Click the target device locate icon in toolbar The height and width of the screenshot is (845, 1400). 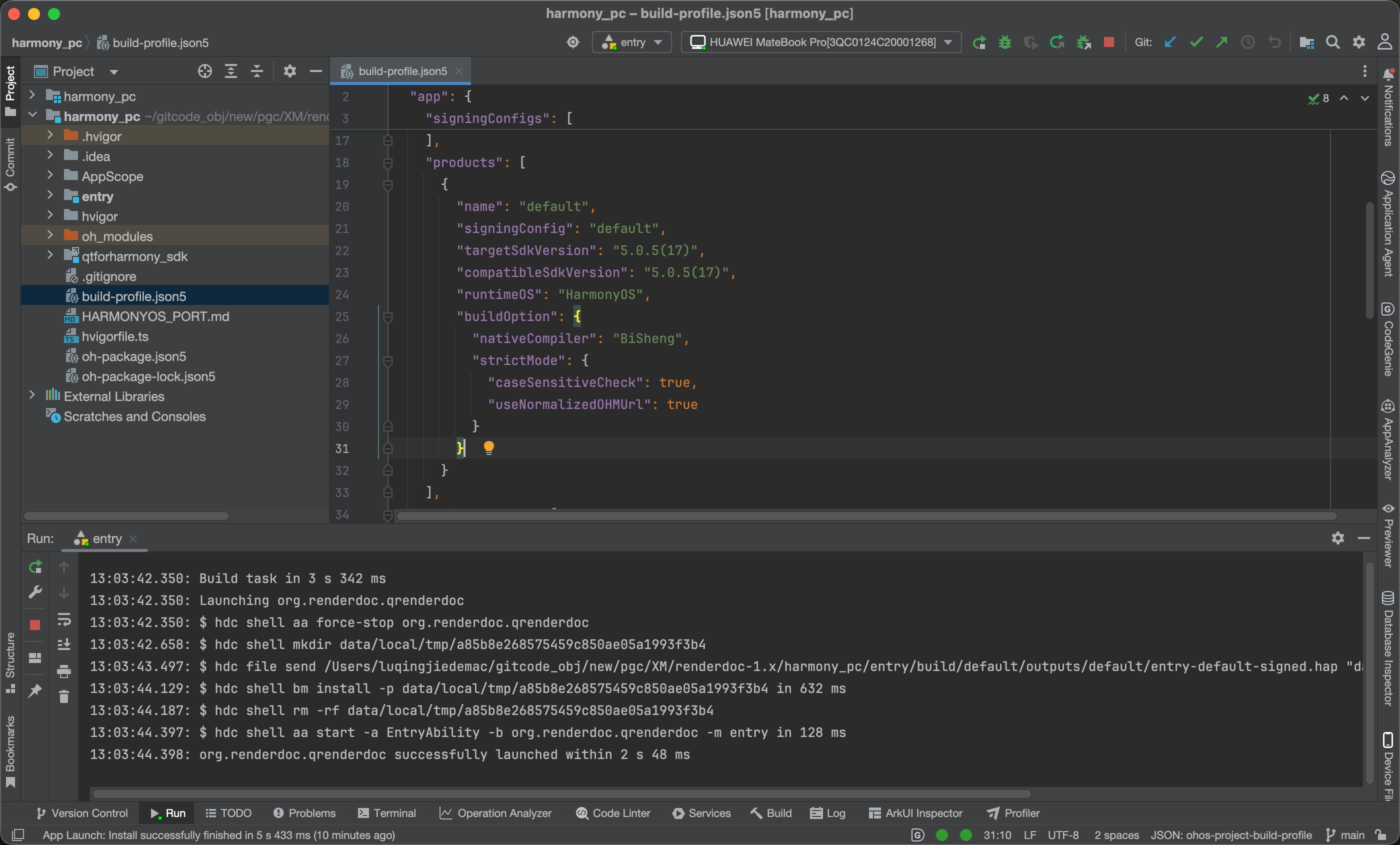pyautogui.click(x=572, y=42)
